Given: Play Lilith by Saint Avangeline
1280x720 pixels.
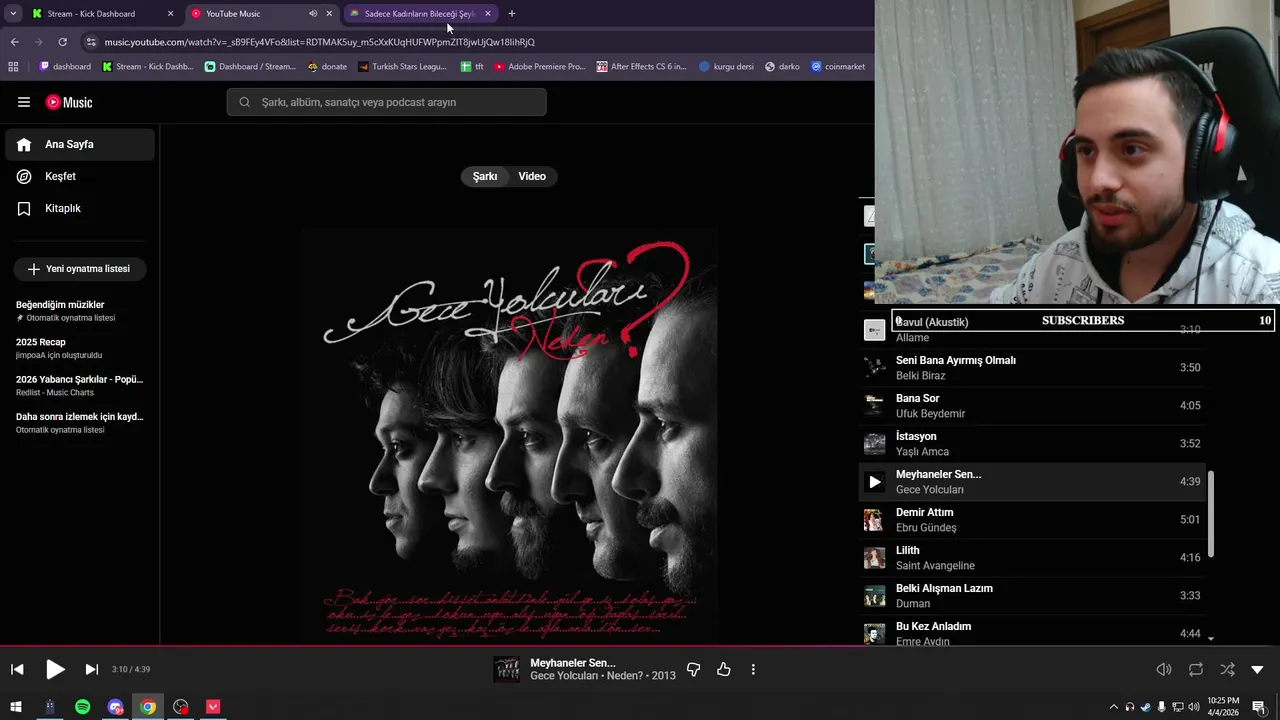Looking at the screenshot, I should pos(1033,557).
